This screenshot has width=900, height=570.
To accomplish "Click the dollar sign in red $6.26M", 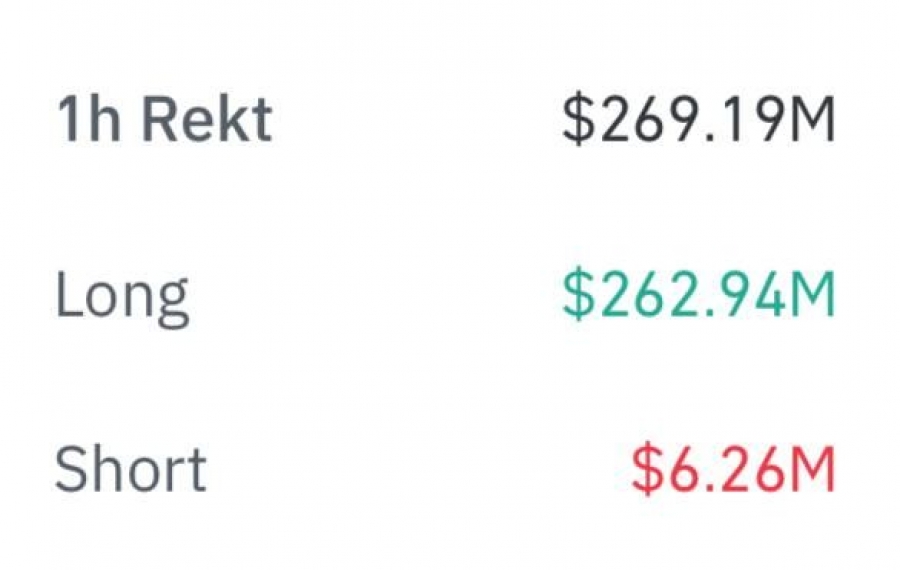I will tap(646, 469).
